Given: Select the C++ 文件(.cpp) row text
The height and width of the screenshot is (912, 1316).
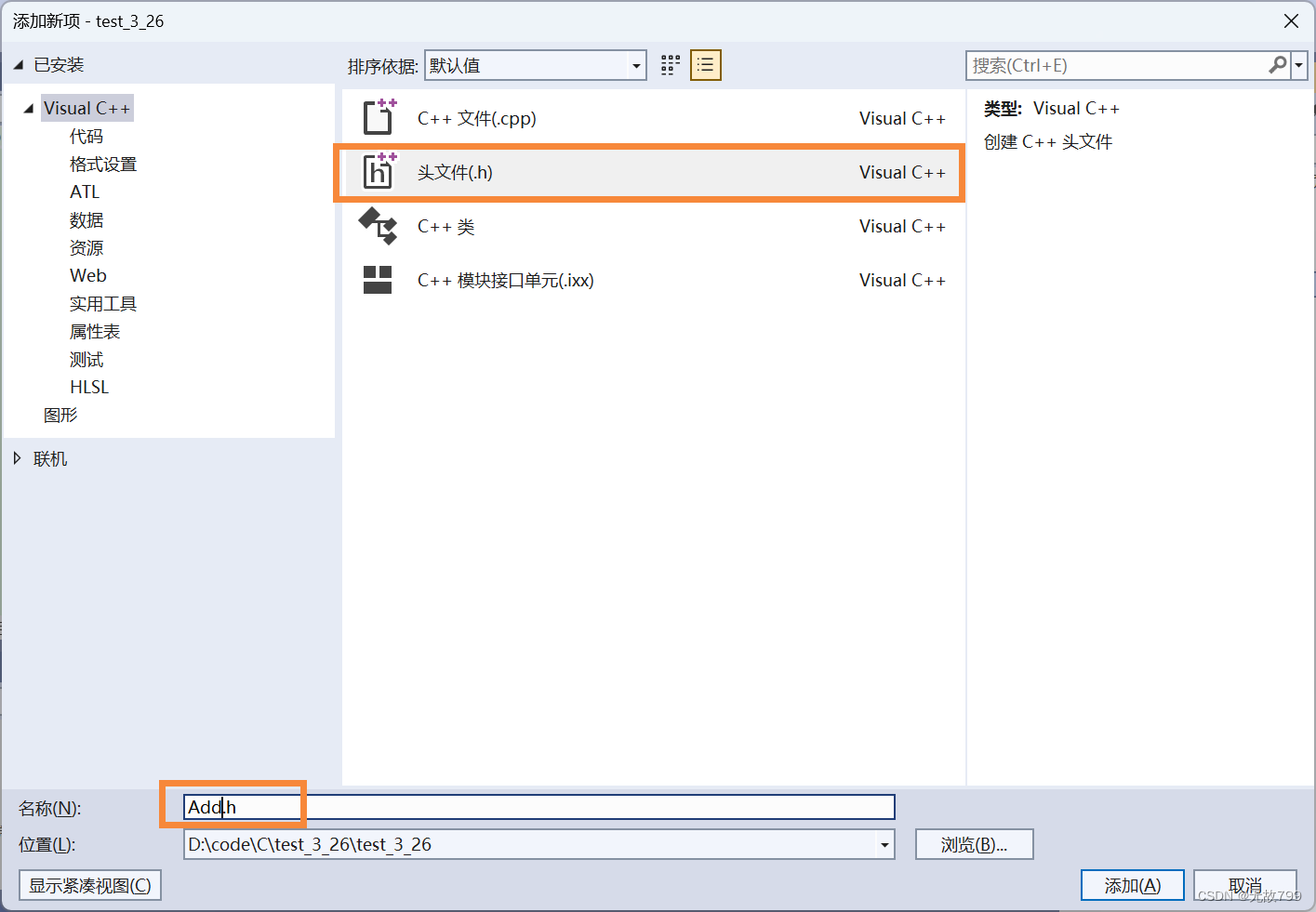Looking at the screenshot, I should [x=477, y=118].
